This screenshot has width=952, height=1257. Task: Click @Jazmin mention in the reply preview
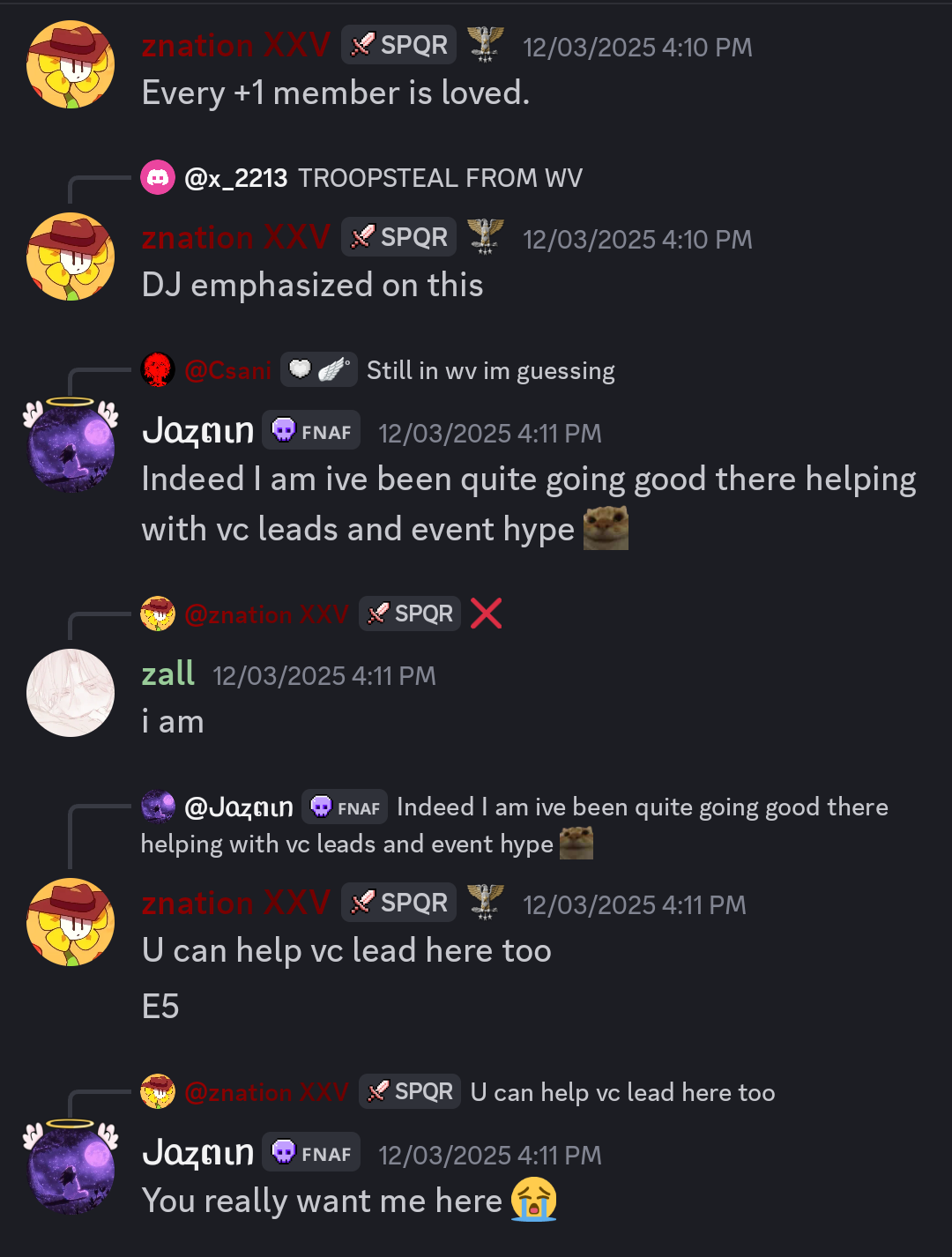pyautogui.click(x=239, y=807)
